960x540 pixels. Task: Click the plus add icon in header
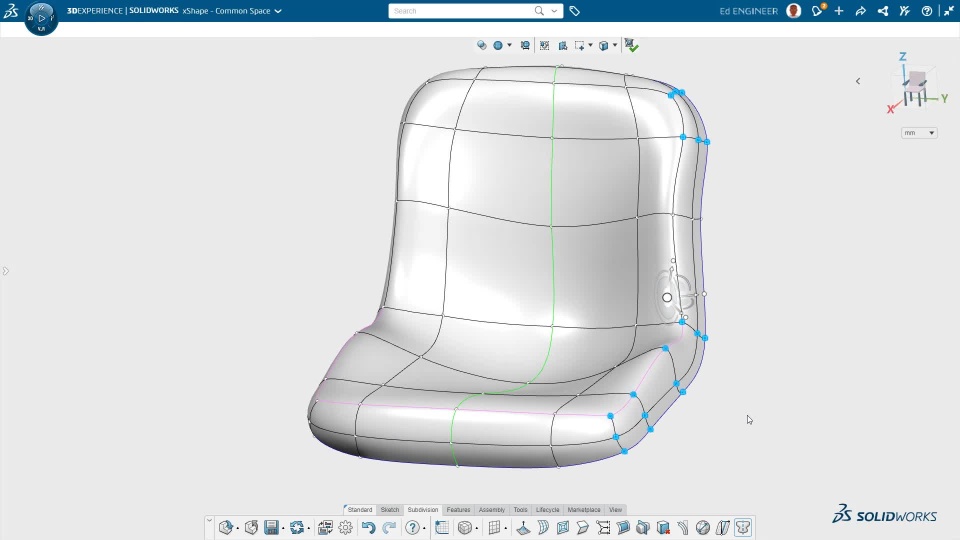click(839, 11)
